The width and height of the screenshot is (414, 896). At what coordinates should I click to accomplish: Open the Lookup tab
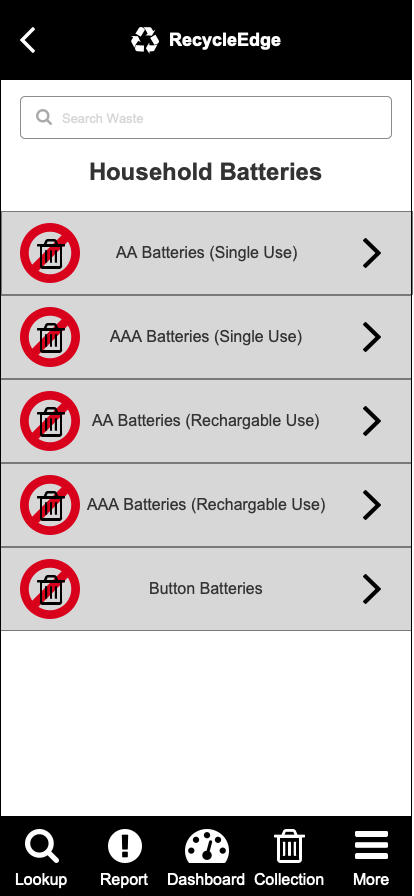(41, 857)
